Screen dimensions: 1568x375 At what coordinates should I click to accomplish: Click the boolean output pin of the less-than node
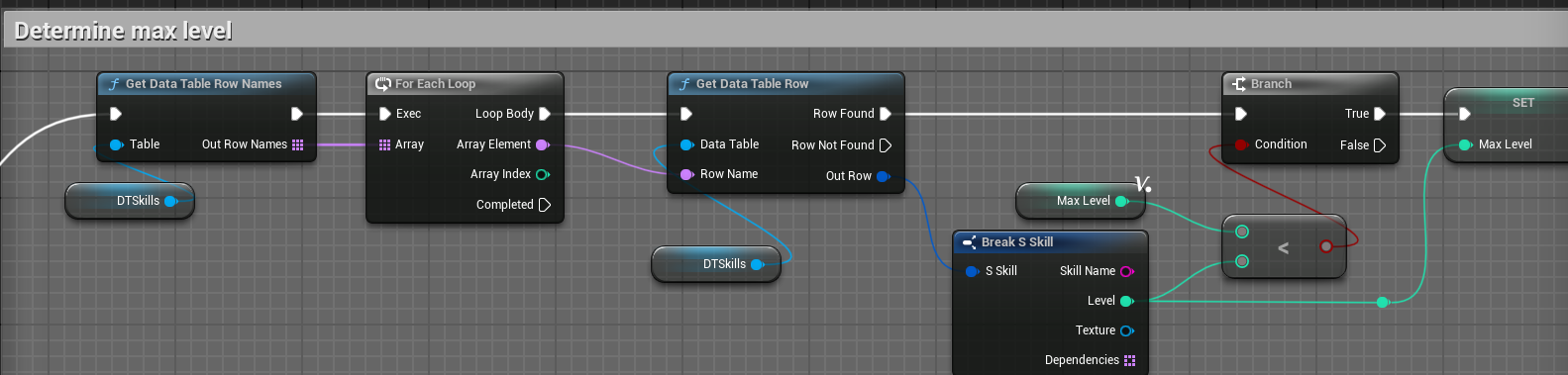coord(1326,246)
